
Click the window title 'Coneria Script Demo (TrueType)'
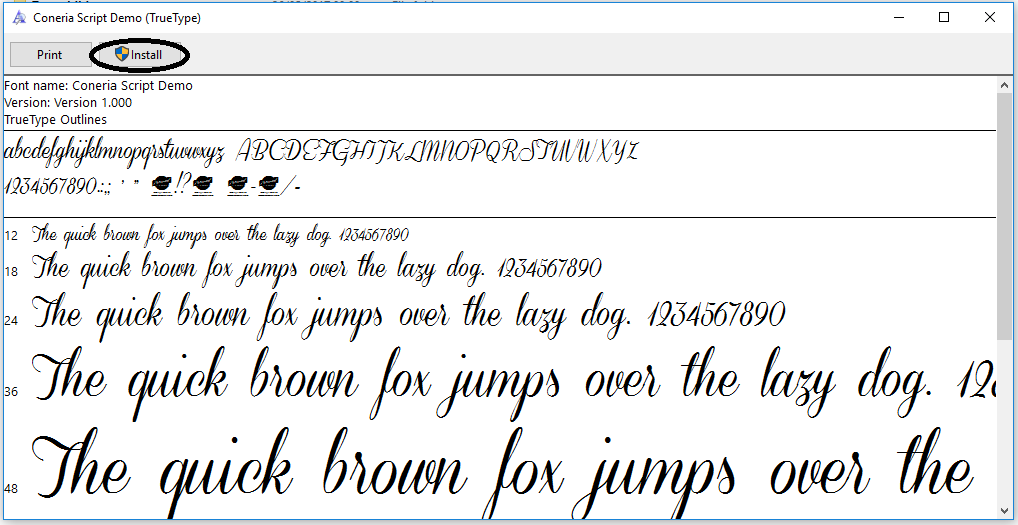coord(117,18)
